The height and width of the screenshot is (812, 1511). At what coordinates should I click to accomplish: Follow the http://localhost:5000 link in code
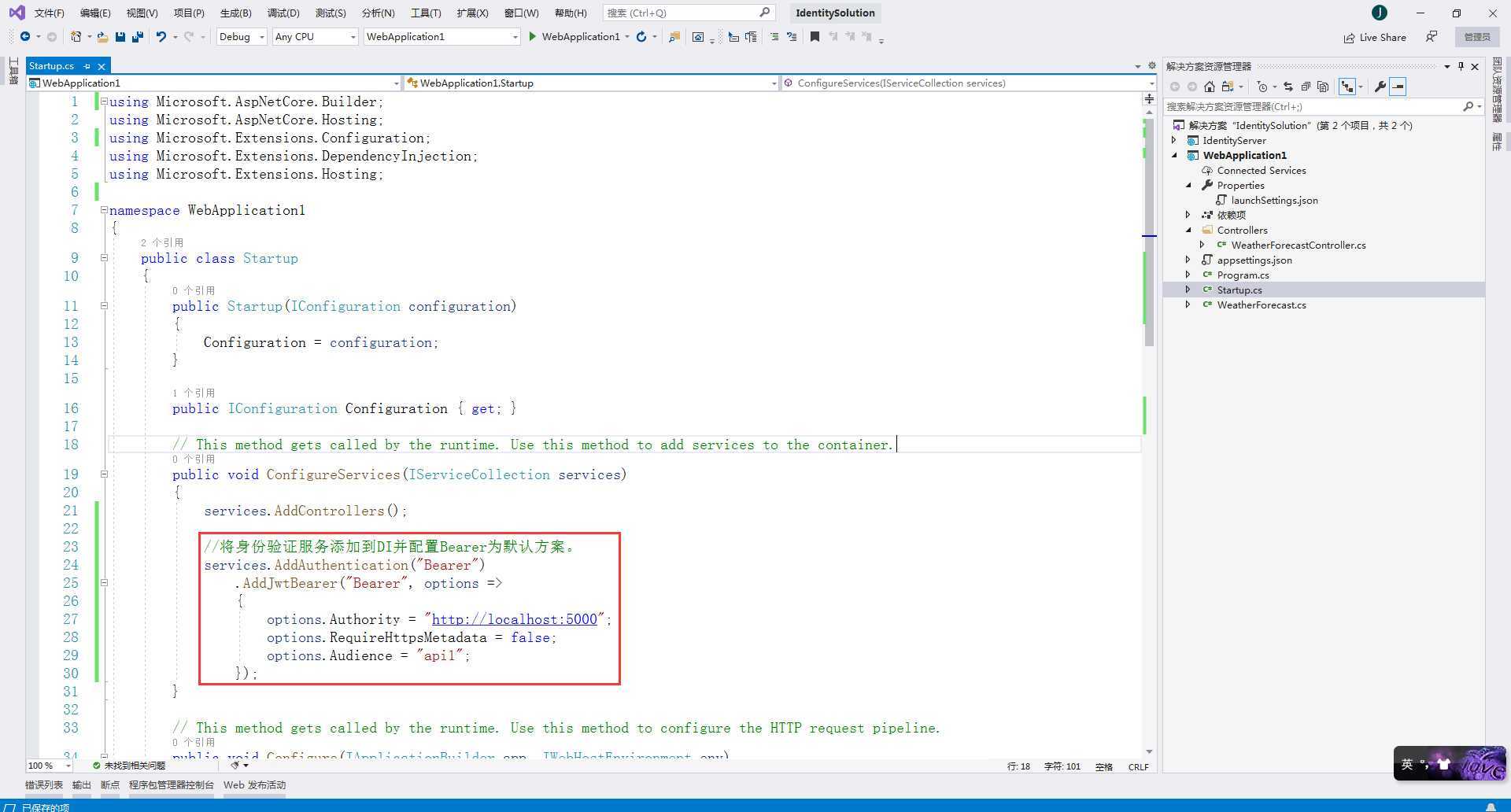pos(515,619)
